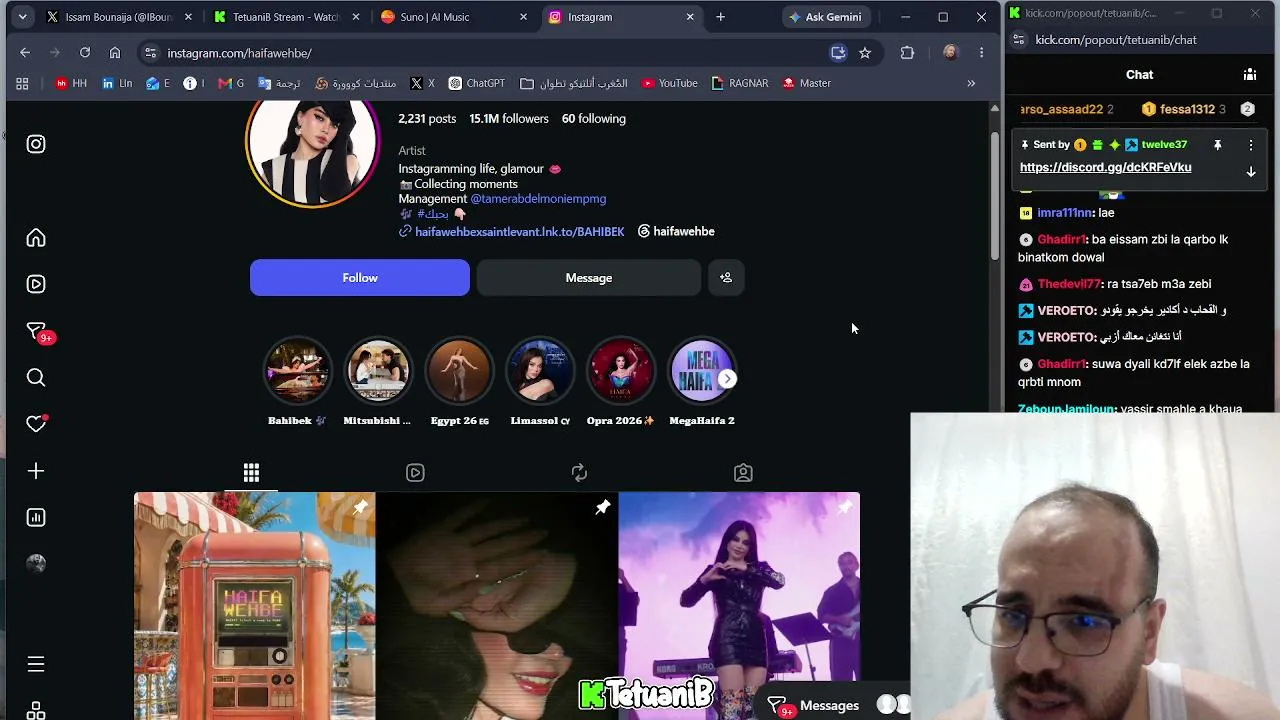Message the haifawehbe account

[x=589, y=278]
